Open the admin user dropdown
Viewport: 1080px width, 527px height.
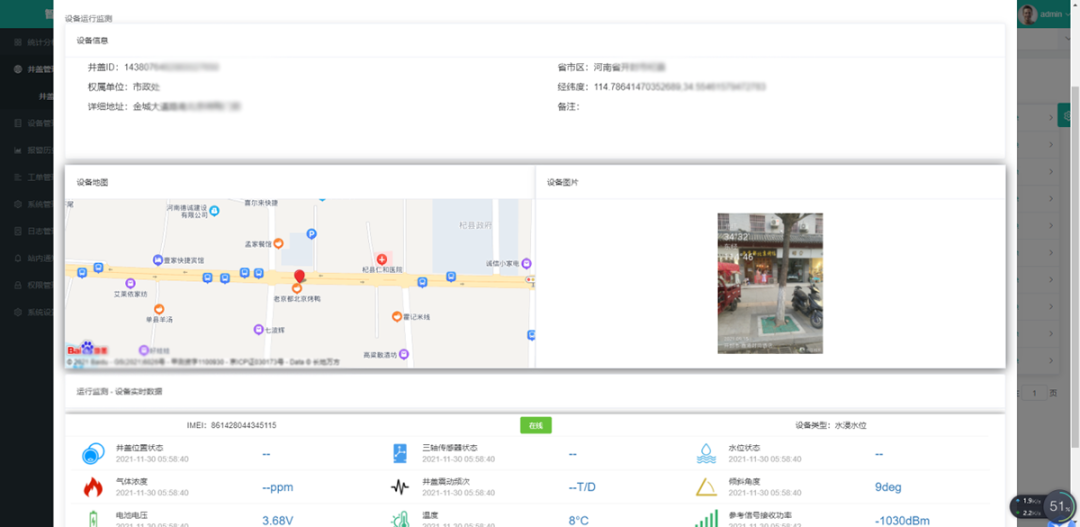click(x=1050, y=14)
